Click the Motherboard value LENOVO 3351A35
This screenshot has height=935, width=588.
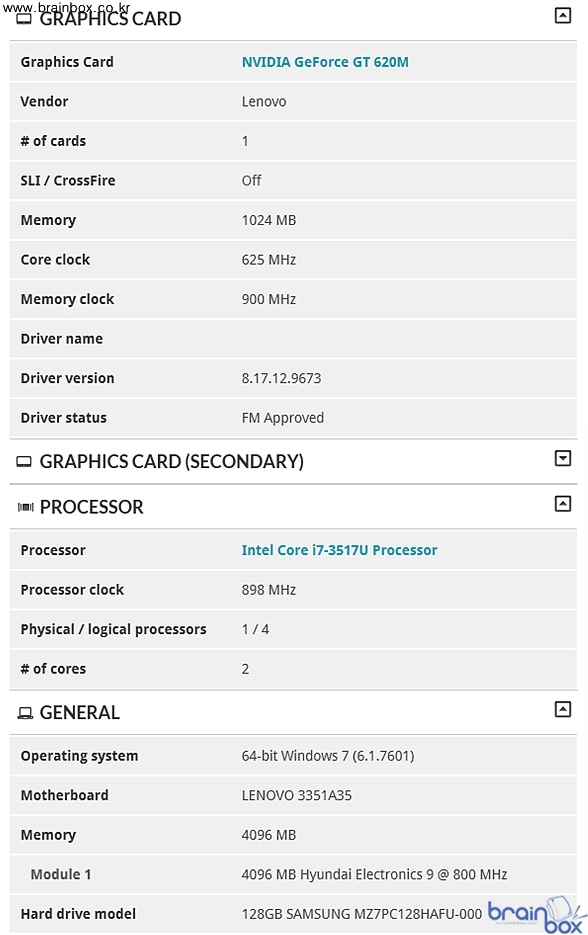(296, 795)
